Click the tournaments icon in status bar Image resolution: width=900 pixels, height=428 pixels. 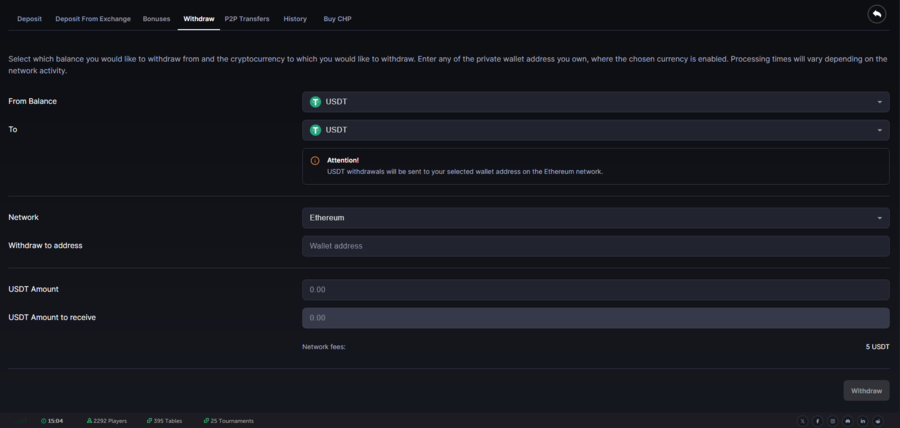pyautogui.click(x=206, y=421)
